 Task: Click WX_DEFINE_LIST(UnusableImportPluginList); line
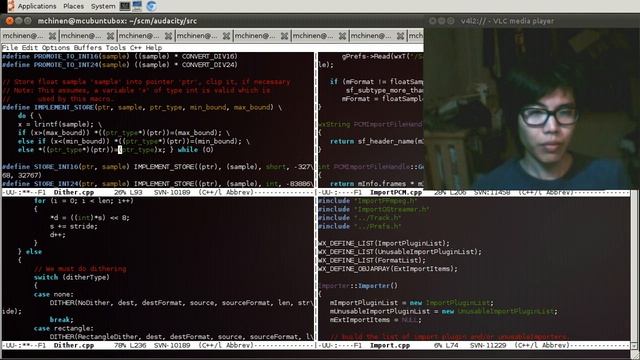[400, 252]
